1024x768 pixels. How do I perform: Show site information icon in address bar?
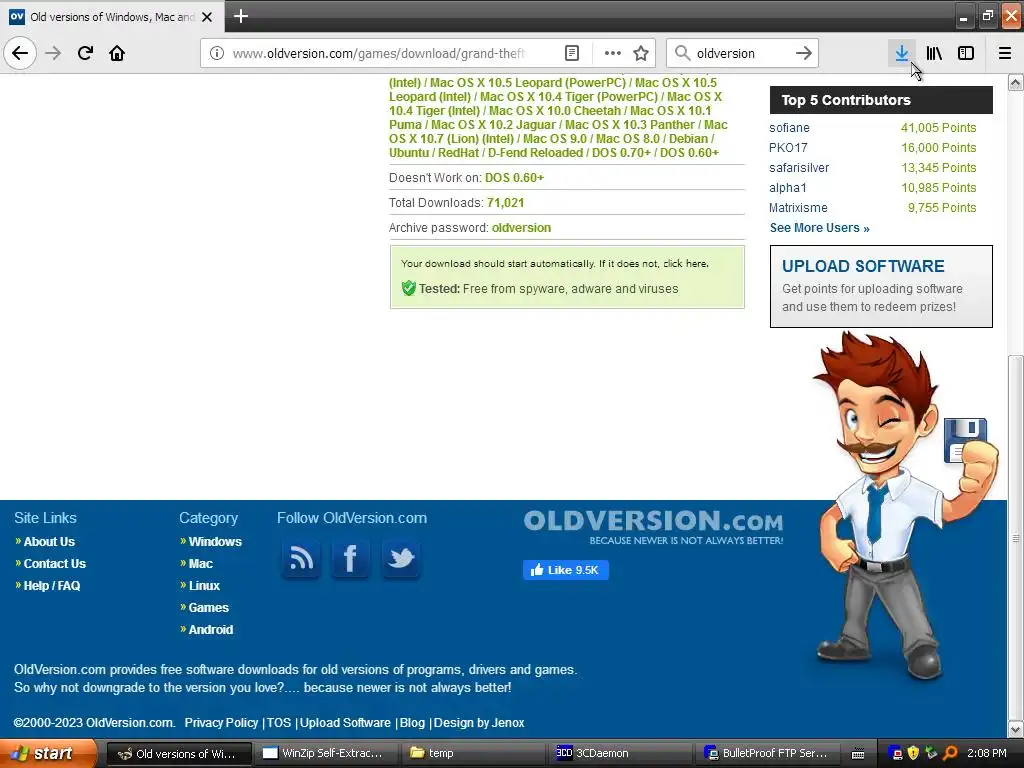(217, 53)
